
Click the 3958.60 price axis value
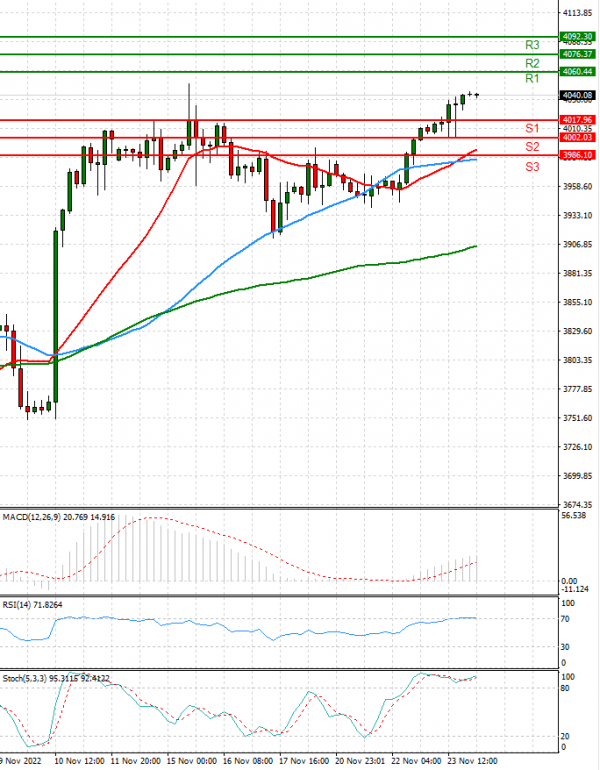(577, 187)
